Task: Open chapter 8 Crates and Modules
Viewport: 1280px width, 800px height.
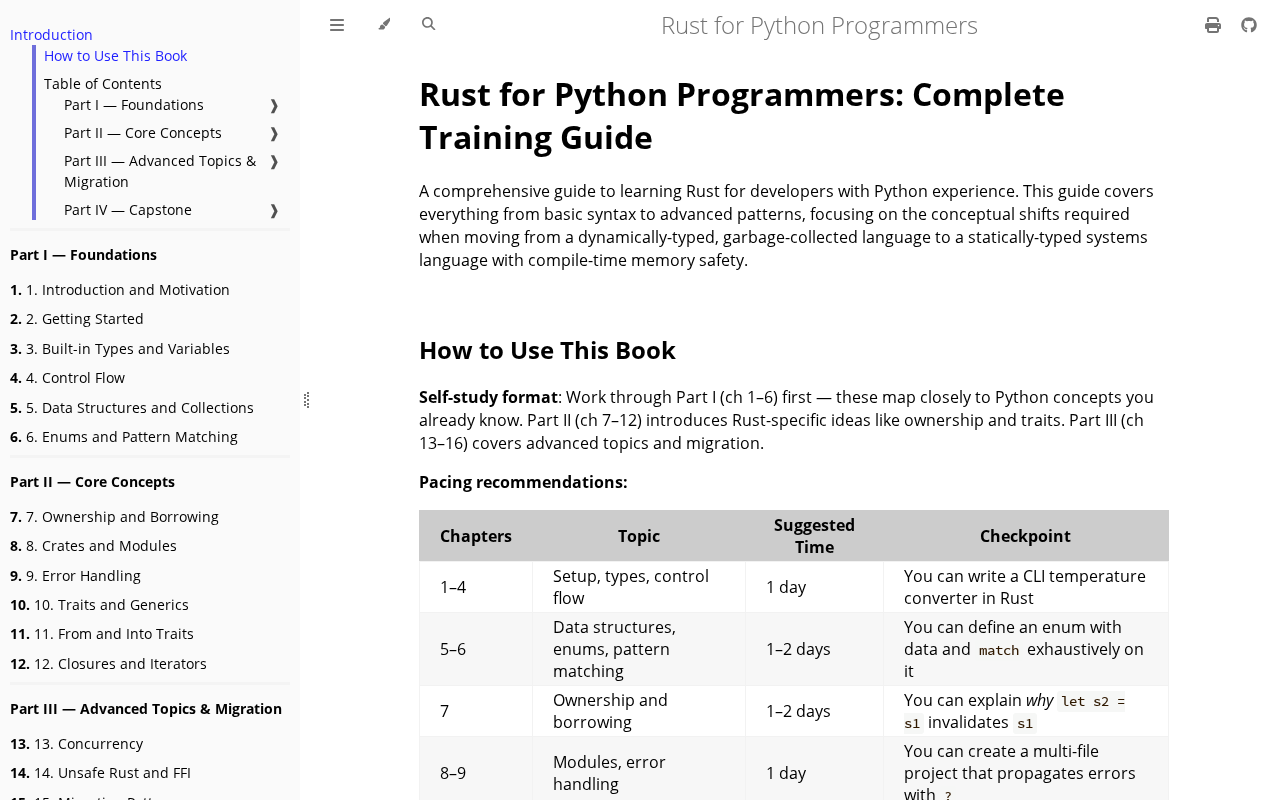Action: 93,546
